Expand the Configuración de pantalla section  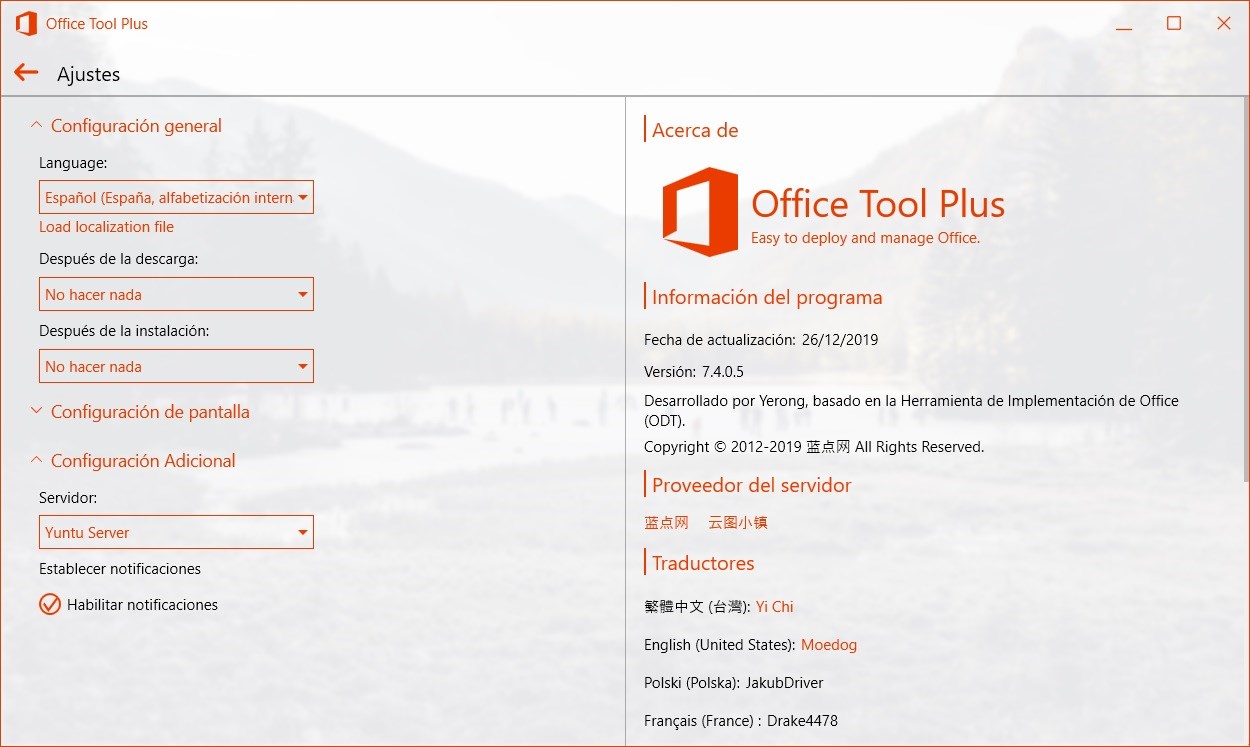click(x=140, y=412)
